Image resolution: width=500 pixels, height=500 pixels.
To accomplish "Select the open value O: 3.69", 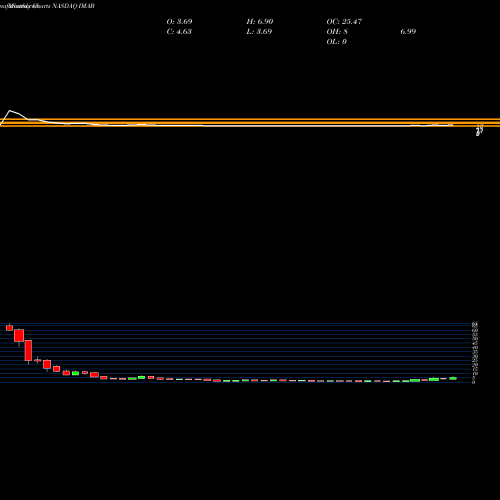I will [179, 22].
